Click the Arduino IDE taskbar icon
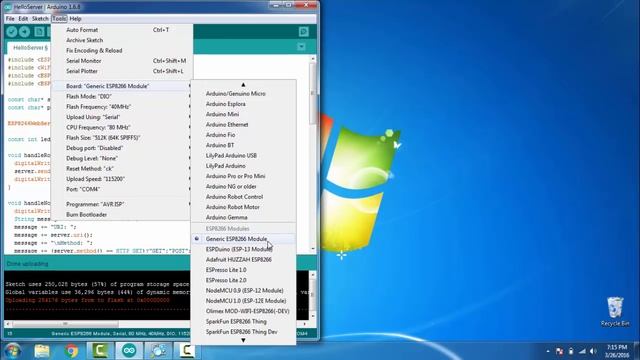Image resolution: width=640 pixels, height=360 pixels. tap(129, 351)
